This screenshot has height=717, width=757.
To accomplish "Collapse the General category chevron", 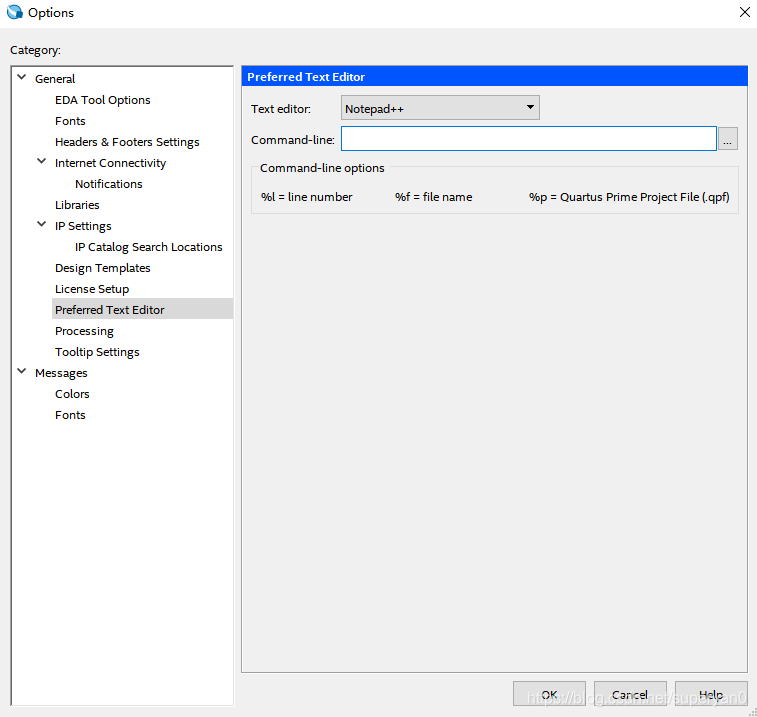I will 22,77.
